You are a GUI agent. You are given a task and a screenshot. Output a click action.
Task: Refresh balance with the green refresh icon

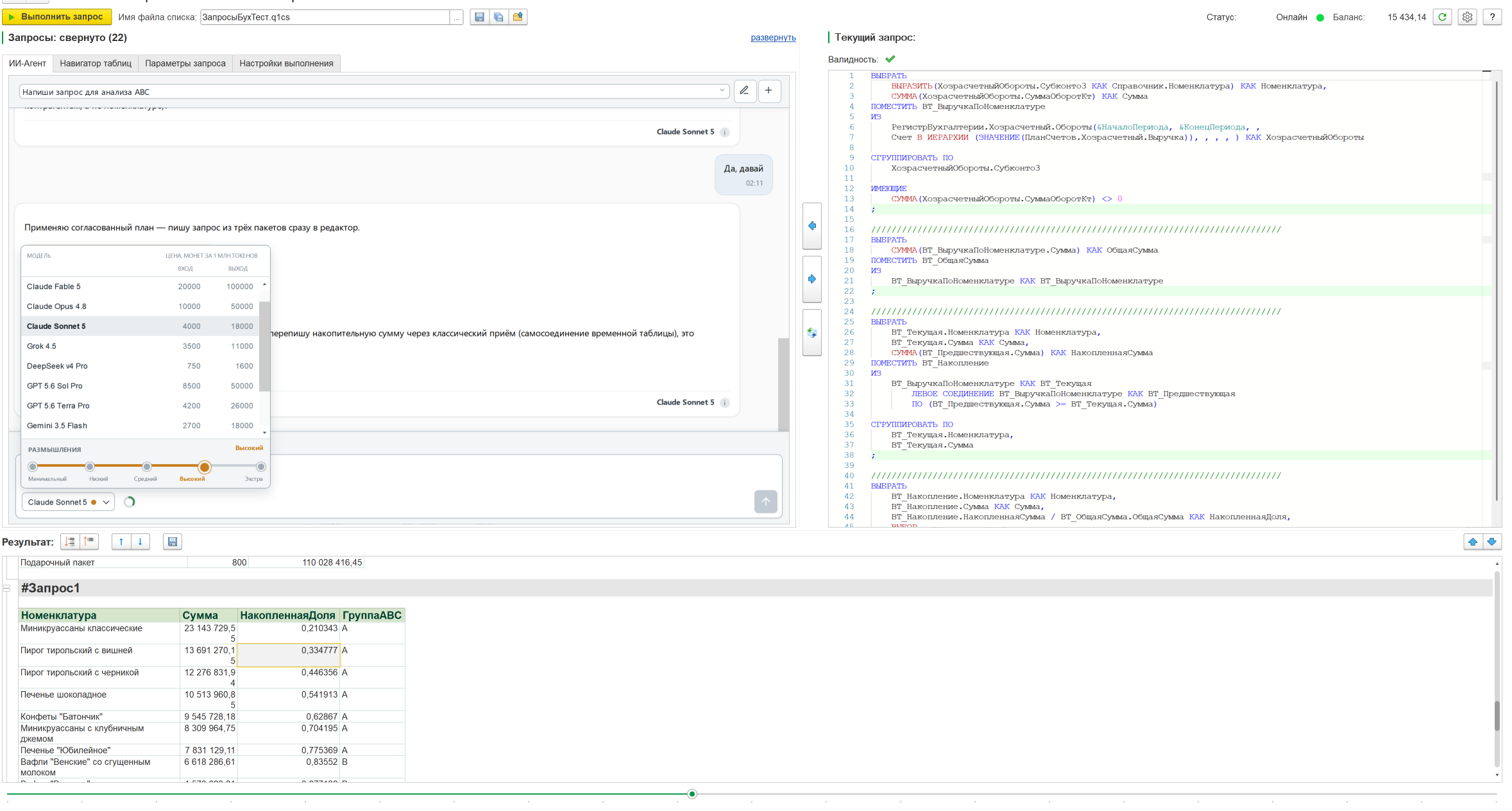click(x=1442, y=17)
